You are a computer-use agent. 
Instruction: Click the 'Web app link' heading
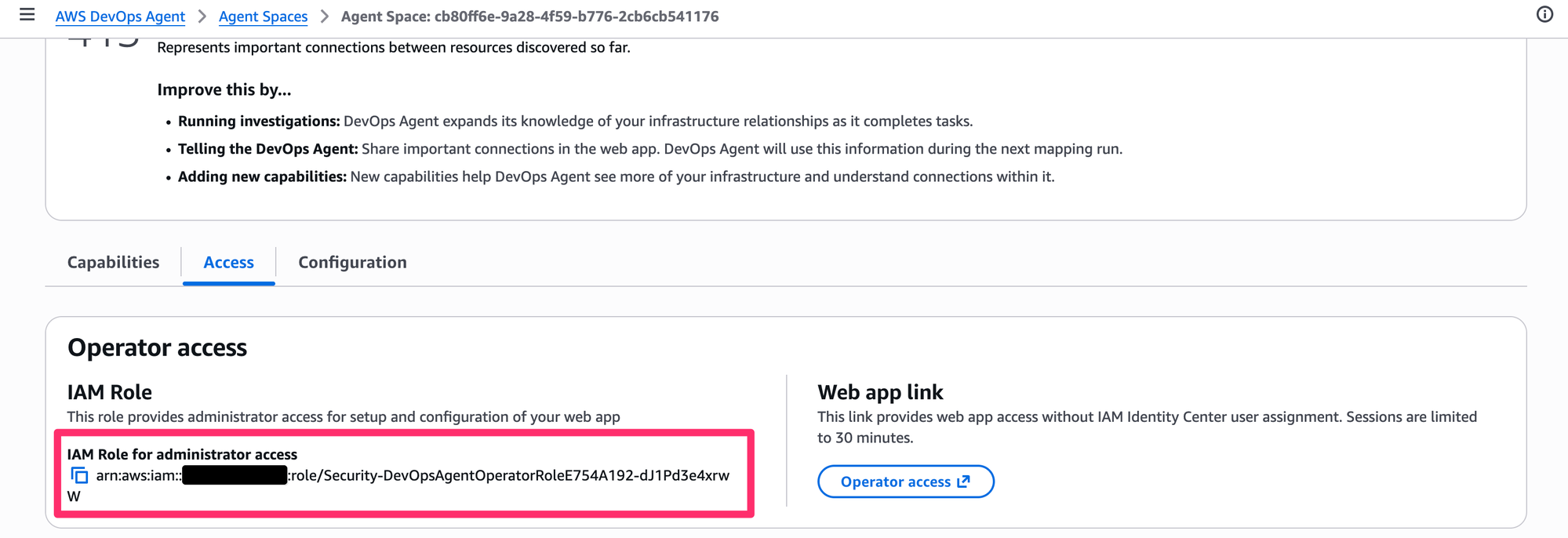click(x=880, y=392)
